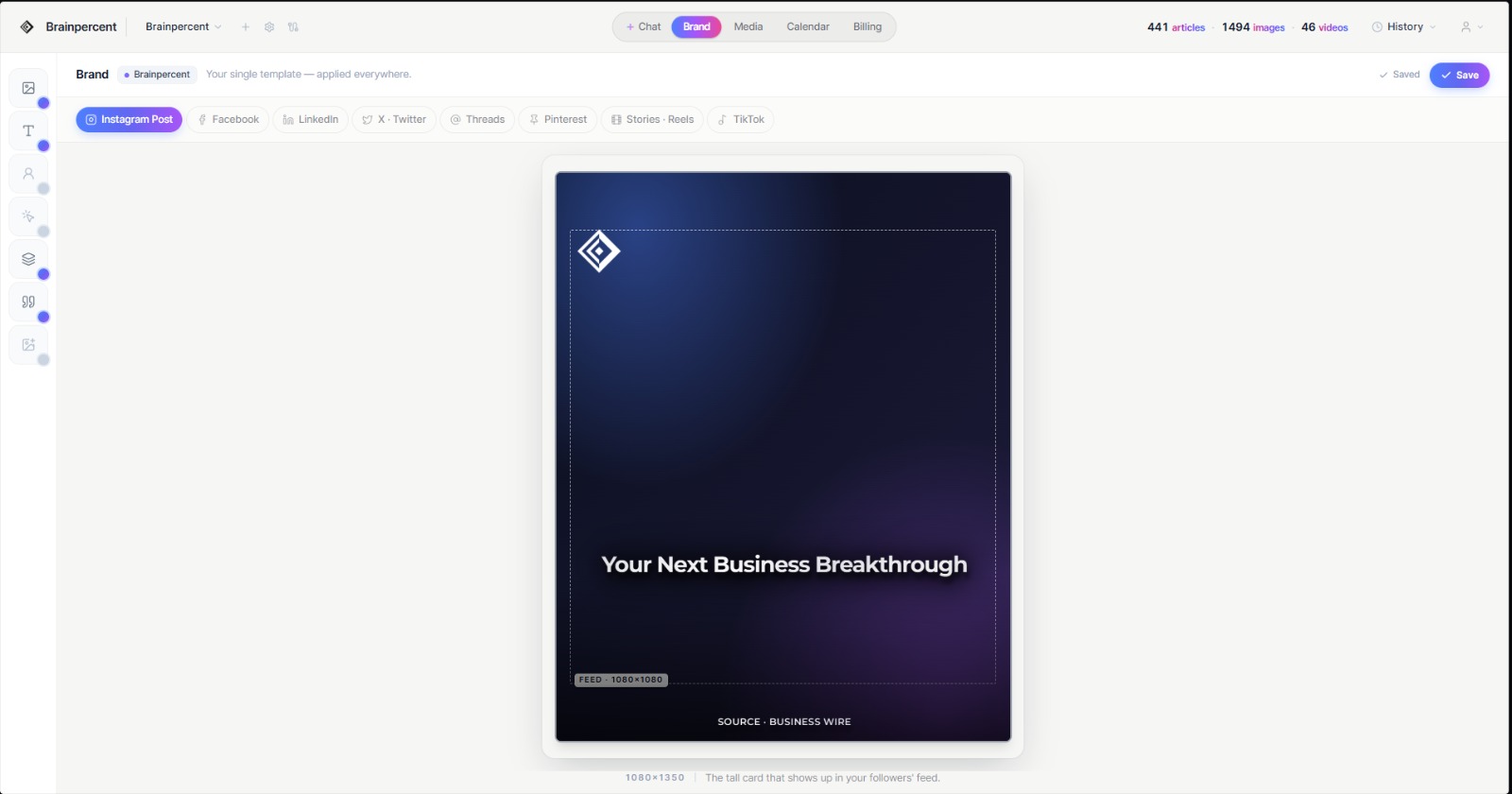
Task: Click 'Your single template — applied everywhere.' text
Action: point(309,75)
